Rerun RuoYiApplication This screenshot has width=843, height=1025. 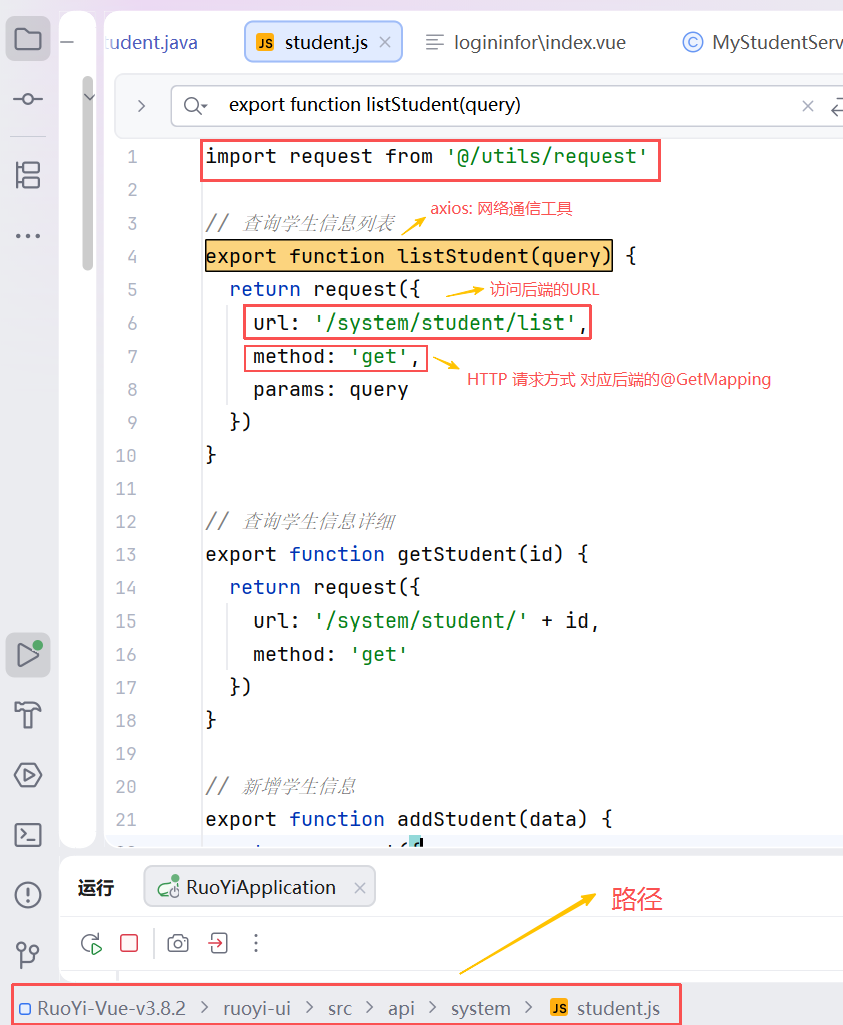click(x=92, y=943)
